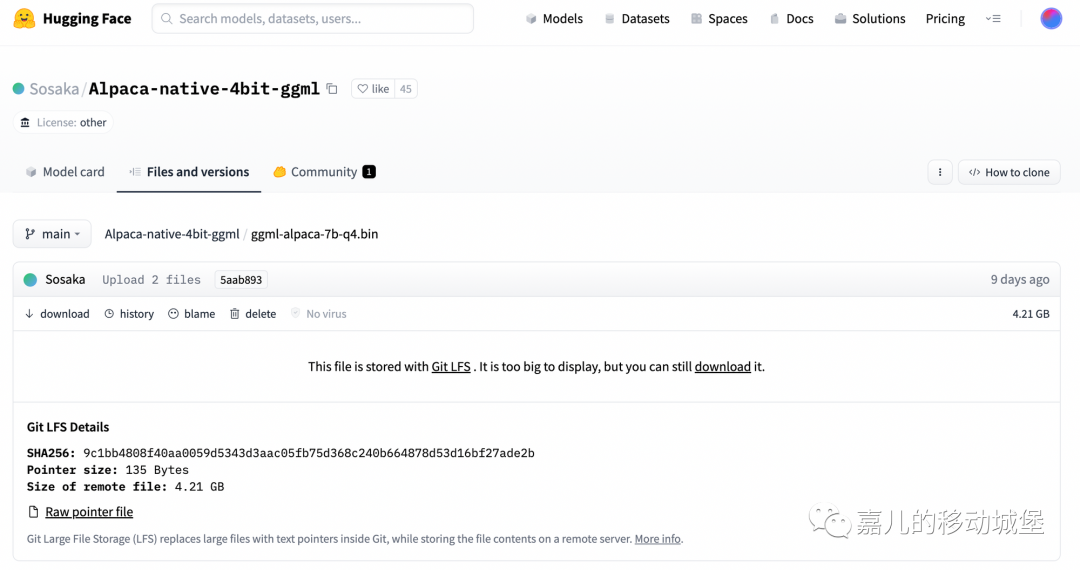
Task: Focus the search models input field
Action: 313,19
